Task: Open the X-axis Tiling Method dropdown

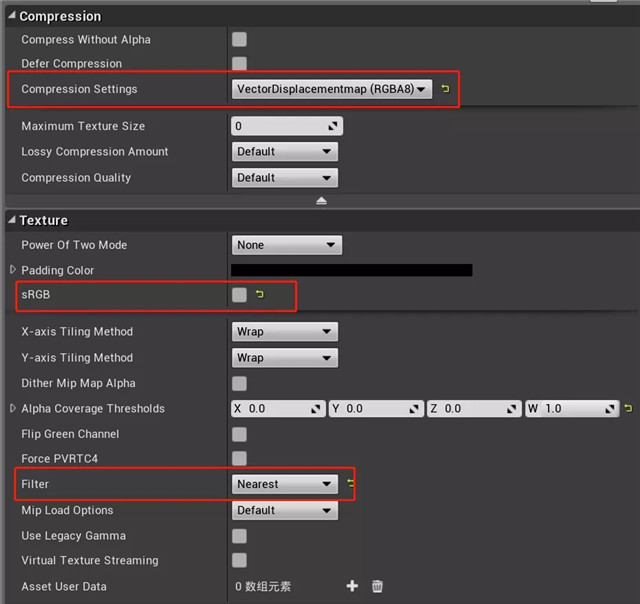Action: point(284,332)
